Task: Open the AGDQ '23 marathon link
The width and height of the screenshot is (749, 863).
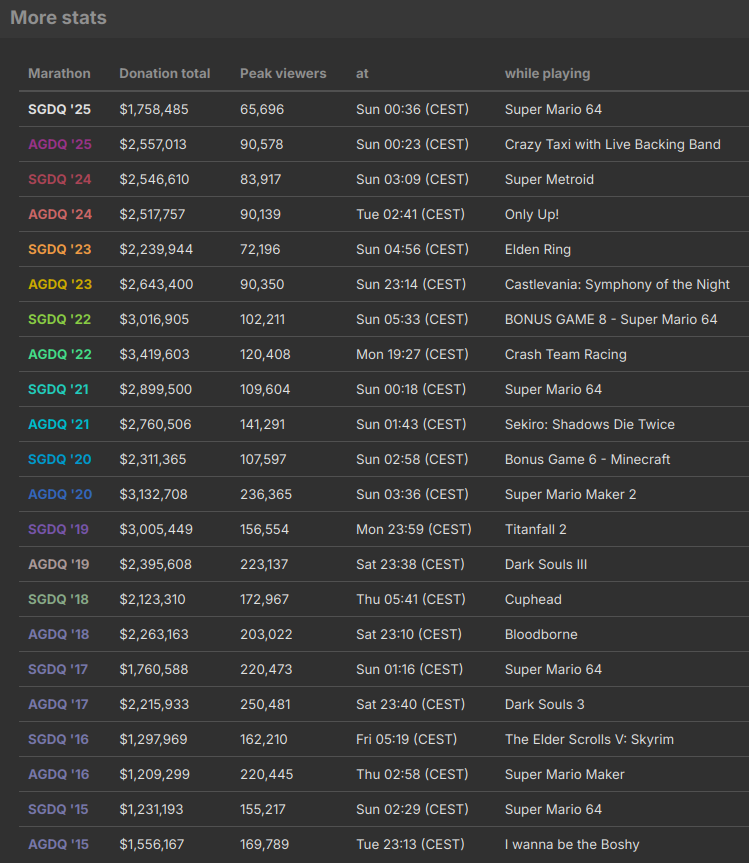Action: pyautogui.click(x=59, y=285)
